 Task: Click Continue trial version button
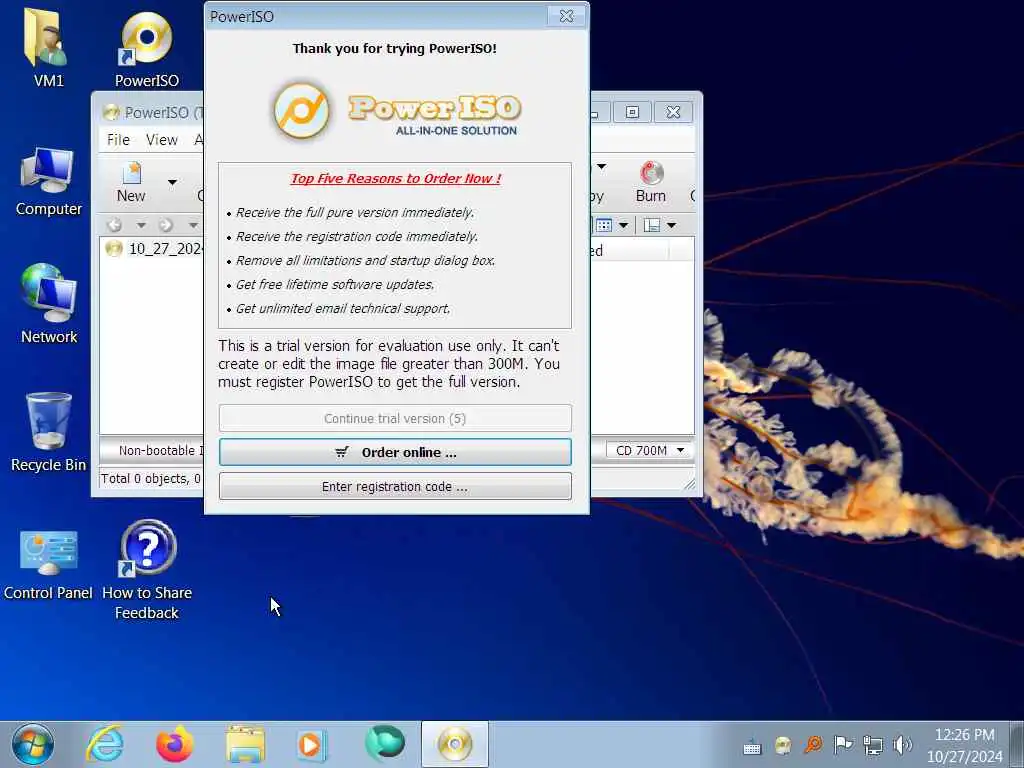click(395, 418)
